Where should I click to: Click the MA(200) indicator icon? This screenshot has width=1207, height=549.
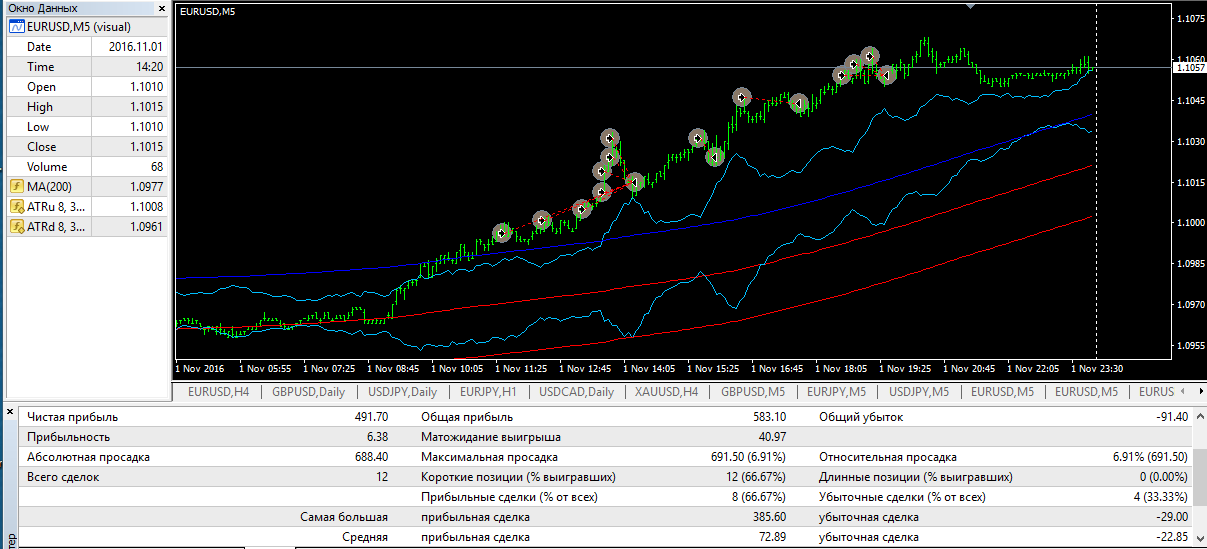click(x=17, y=187)
